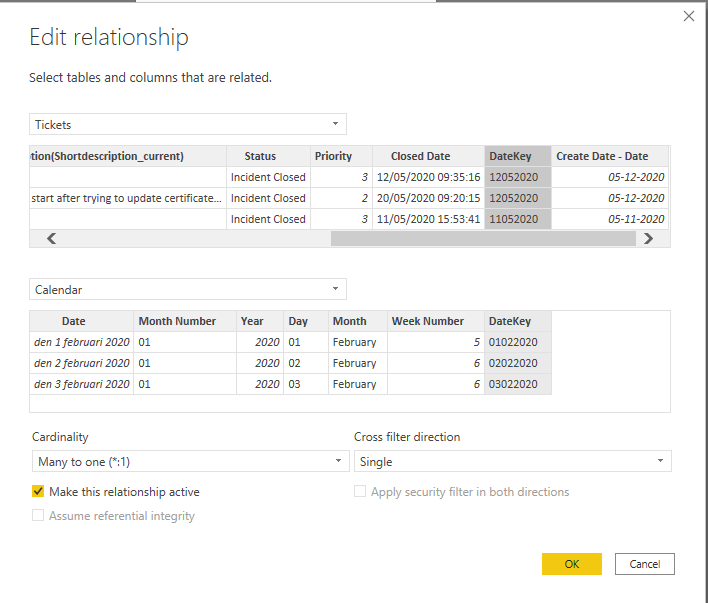Screen dimensions: 708x603
Task: Confirm with the OK button
Action: tap(572, 564)
